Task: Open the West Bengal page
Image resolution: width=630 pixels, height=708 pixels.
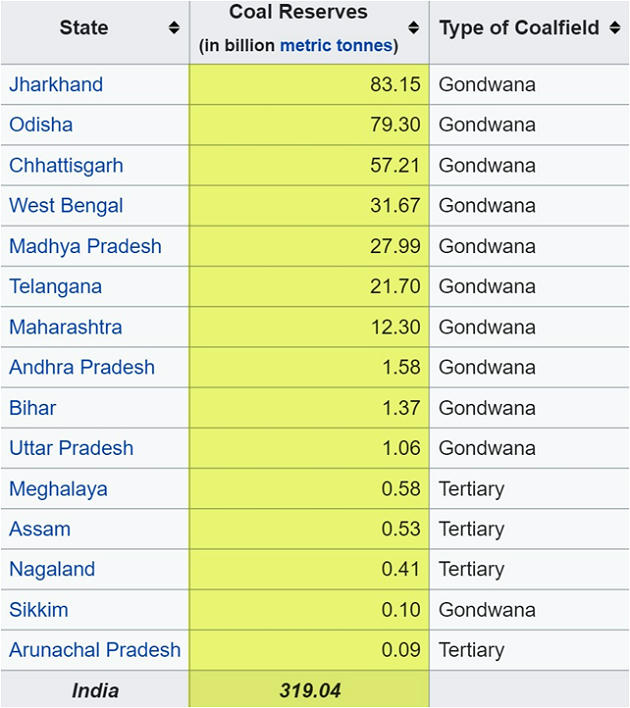Action: [x=66, y=206]
